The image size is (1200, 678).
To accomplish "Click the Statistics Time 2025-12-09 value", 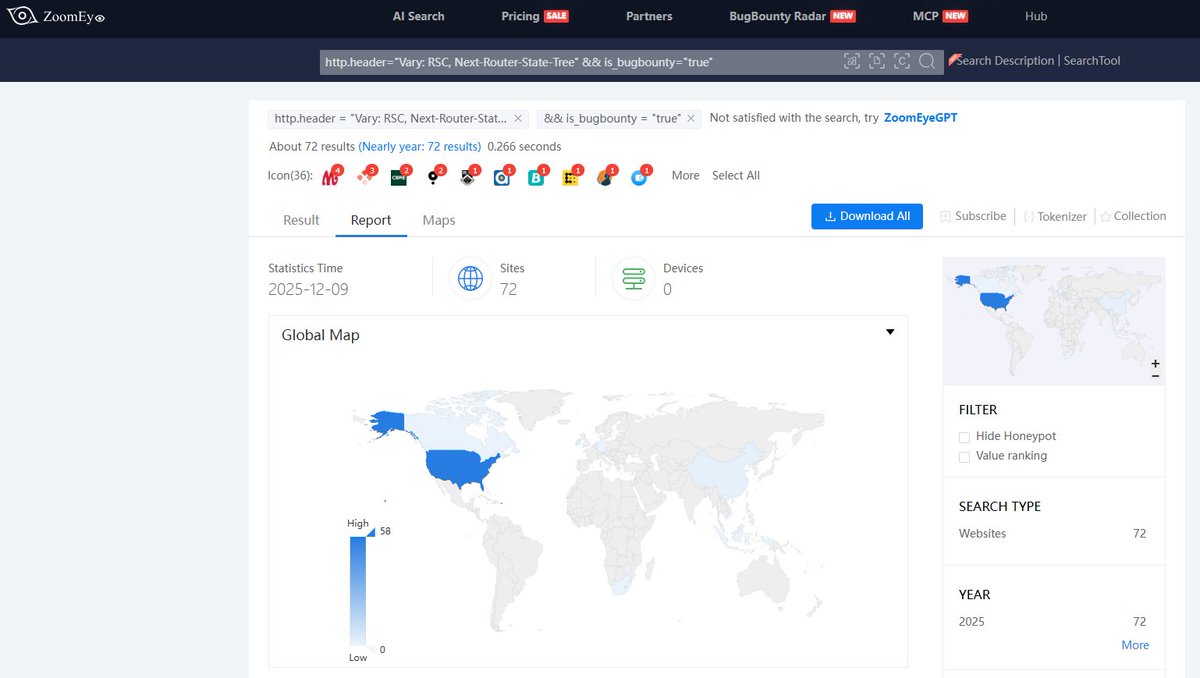I will coord(308,290).
